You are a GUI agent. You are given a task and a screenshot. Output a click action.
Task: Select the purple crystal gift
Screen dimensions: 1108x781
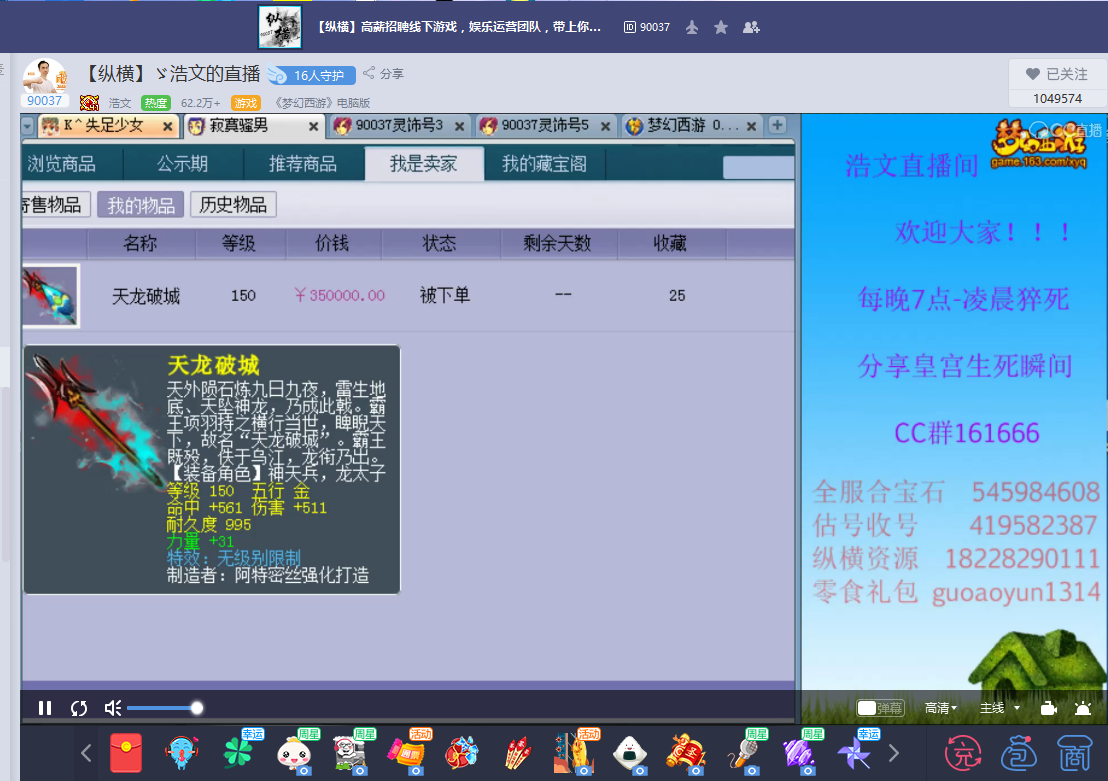[x=798, y=754]
